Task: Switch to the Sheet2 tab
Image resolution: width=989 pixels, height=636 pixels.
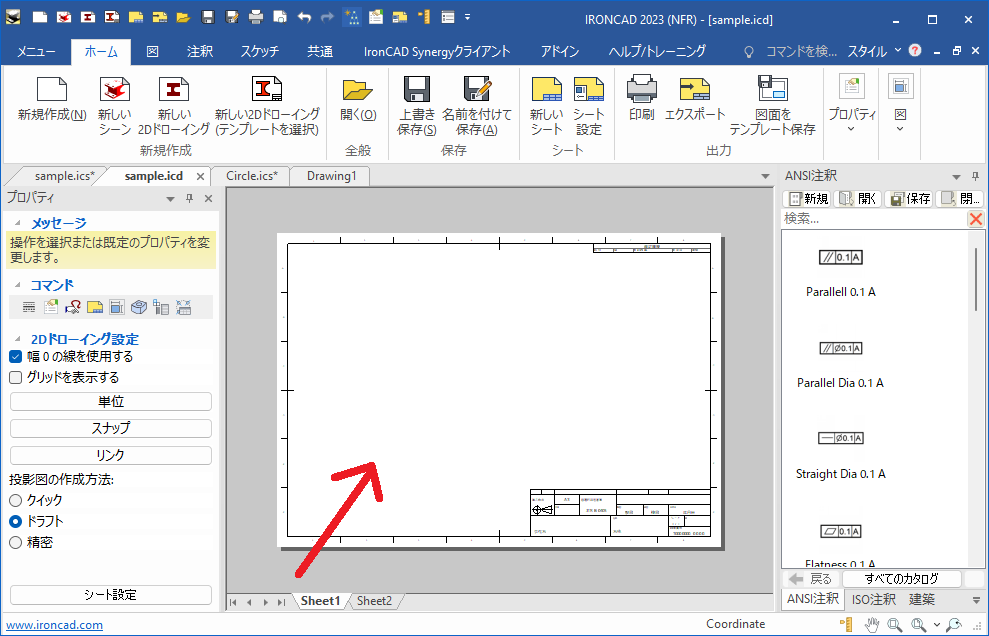Action: (374, 601)
